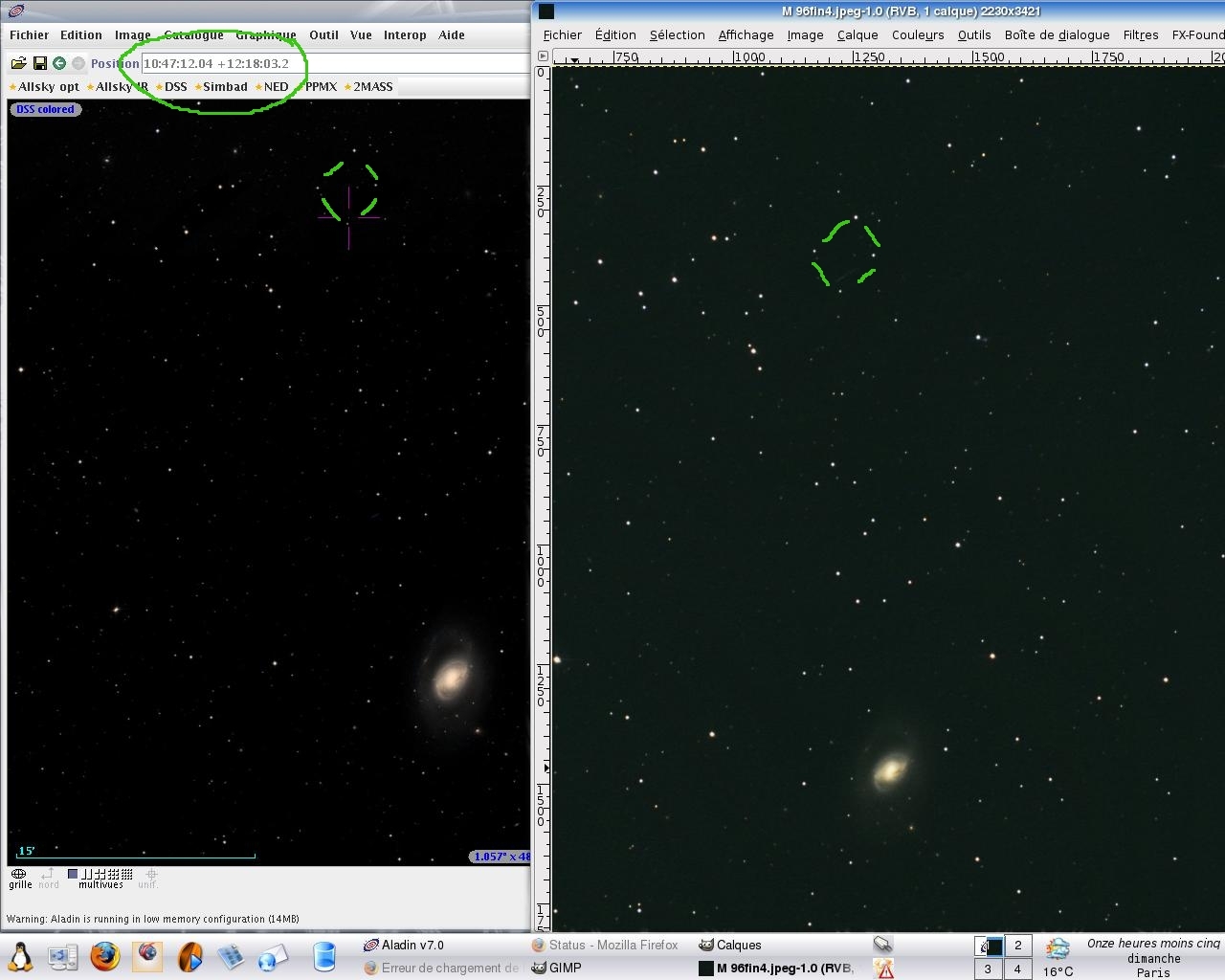Launch the orange media player icon
1225x980 pixels.
190,956
